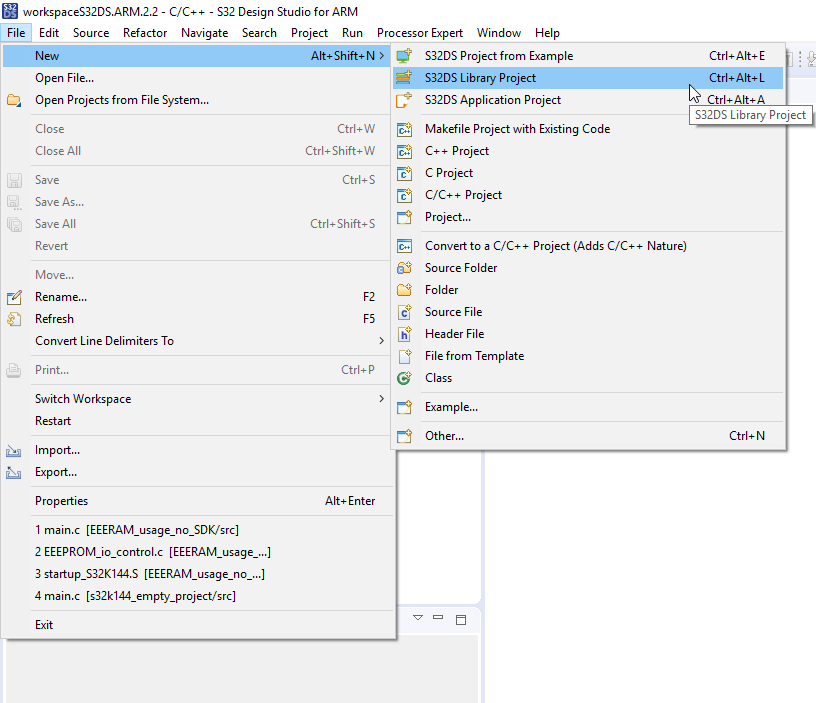Click the Project... wizard icon
This screenshot has width=816, height=703.
pyautogui.click(x=404, y=217)
